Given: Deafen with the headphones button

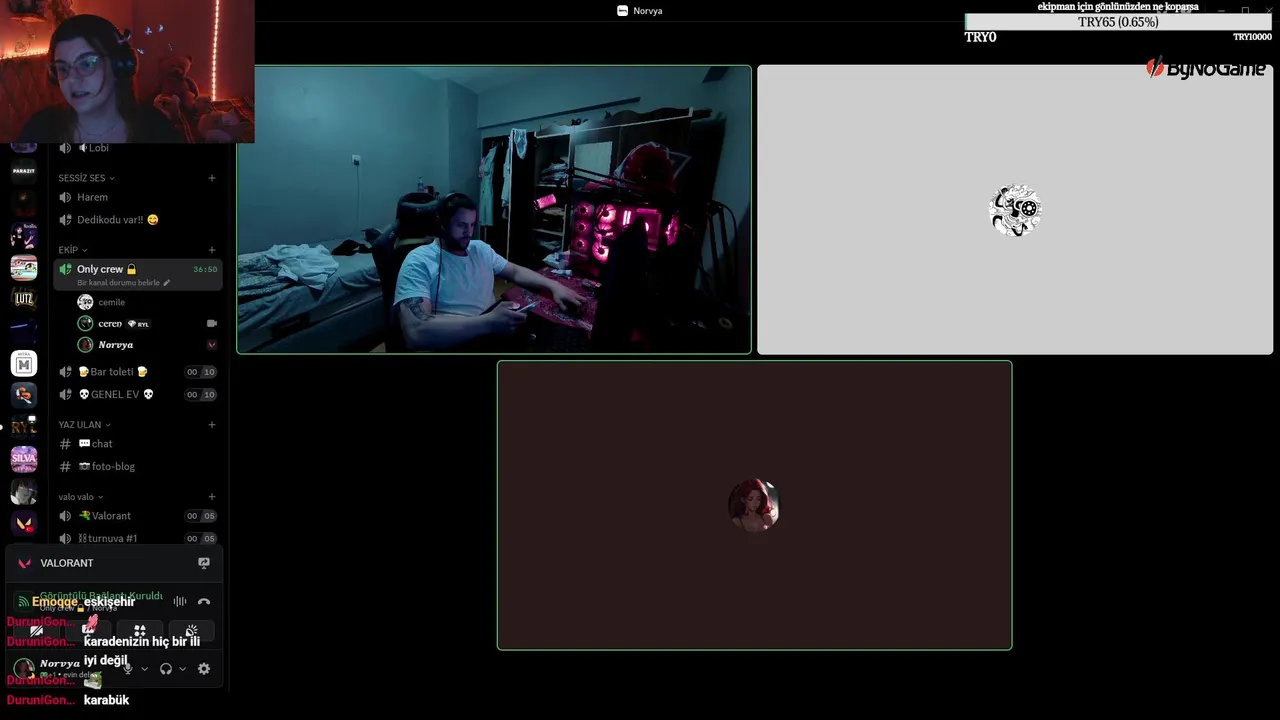Looking at the screenshot, I should [x=166, y=669].
